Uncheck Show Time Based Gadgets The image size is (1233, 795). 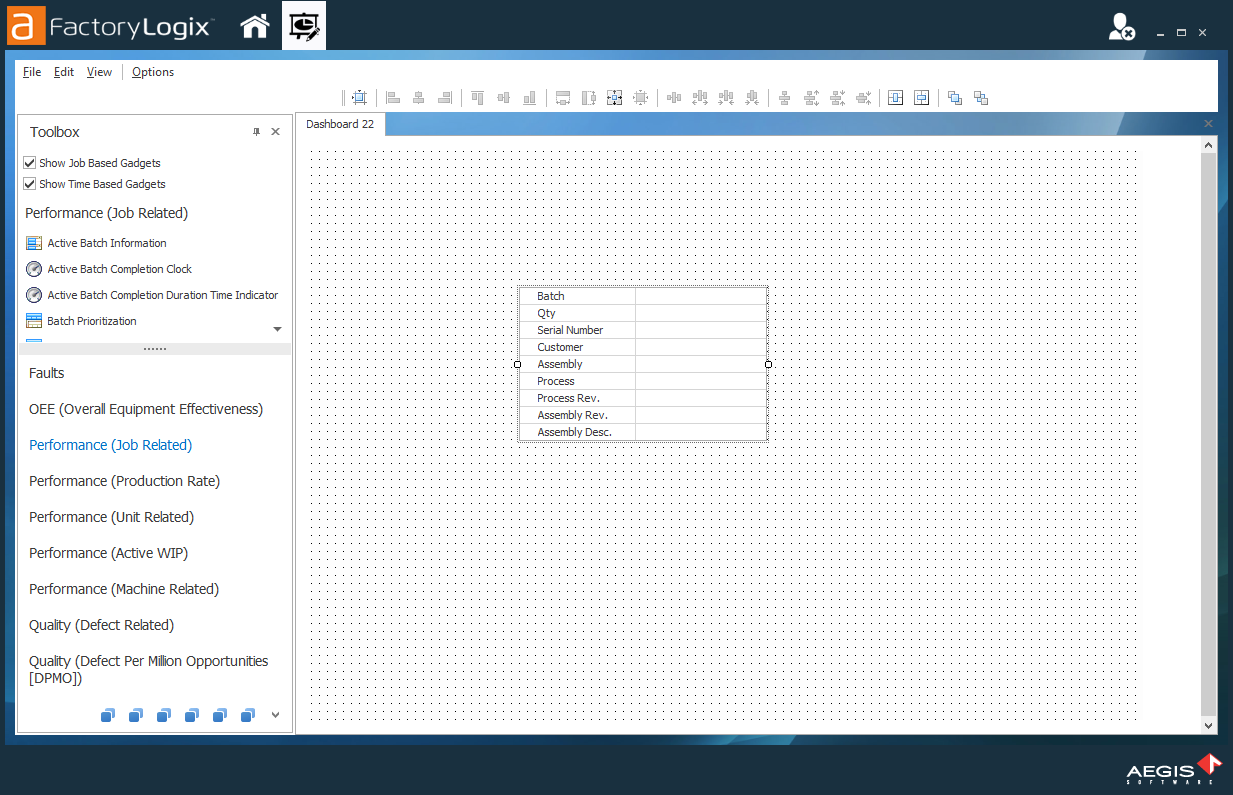[30, 183]
